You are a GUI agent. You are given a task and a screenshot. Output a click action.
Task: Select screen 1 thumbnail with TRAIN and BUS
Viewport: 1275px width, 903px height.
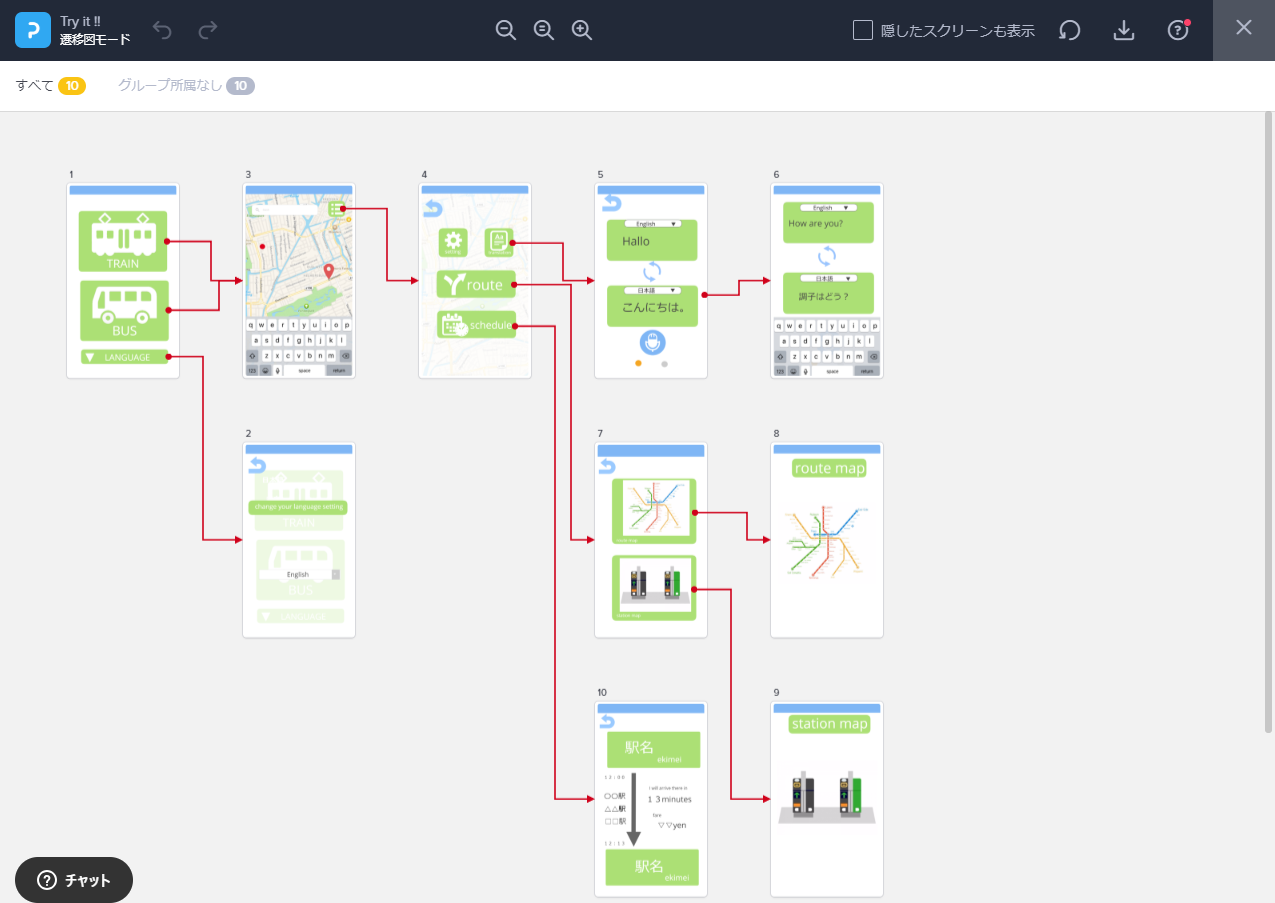123,280
